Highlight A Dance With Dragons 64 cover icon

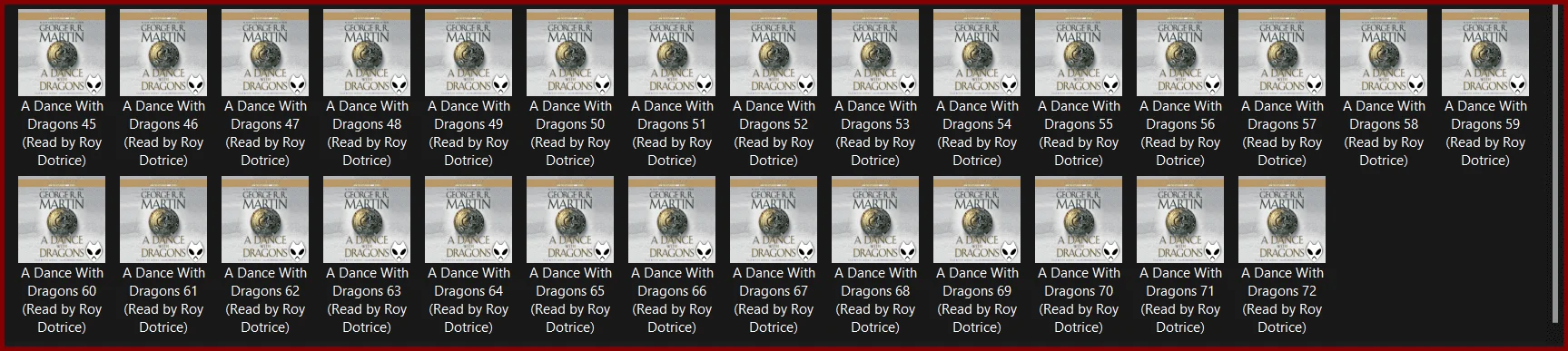click(468, 219)
